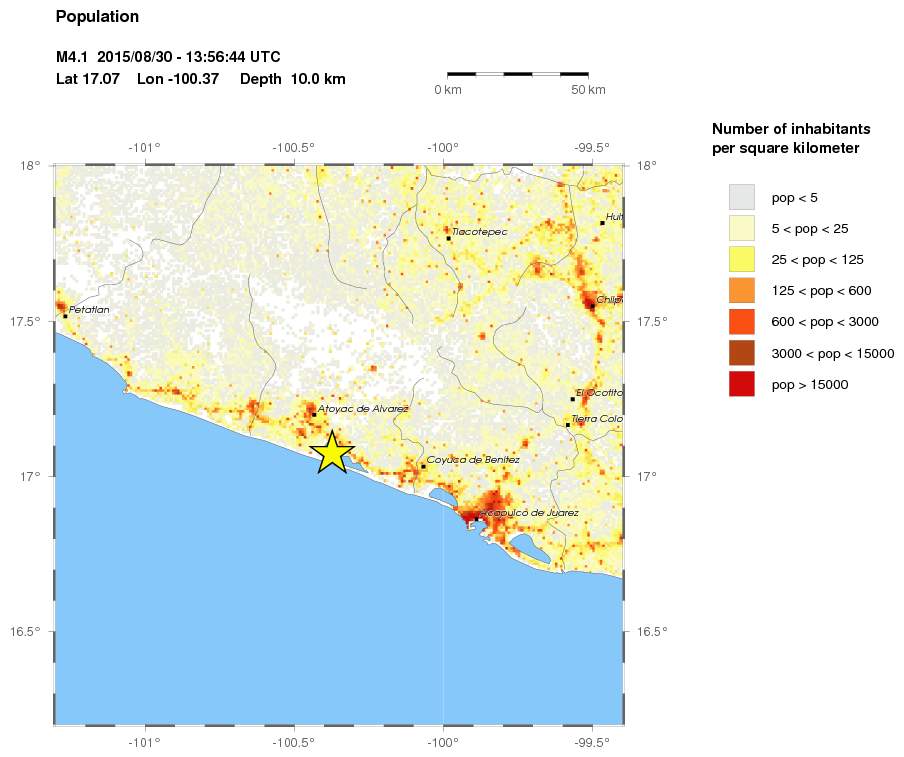Click the 'Petatlan' map label
The image size is (904, 757).
(x=89, y=310)
